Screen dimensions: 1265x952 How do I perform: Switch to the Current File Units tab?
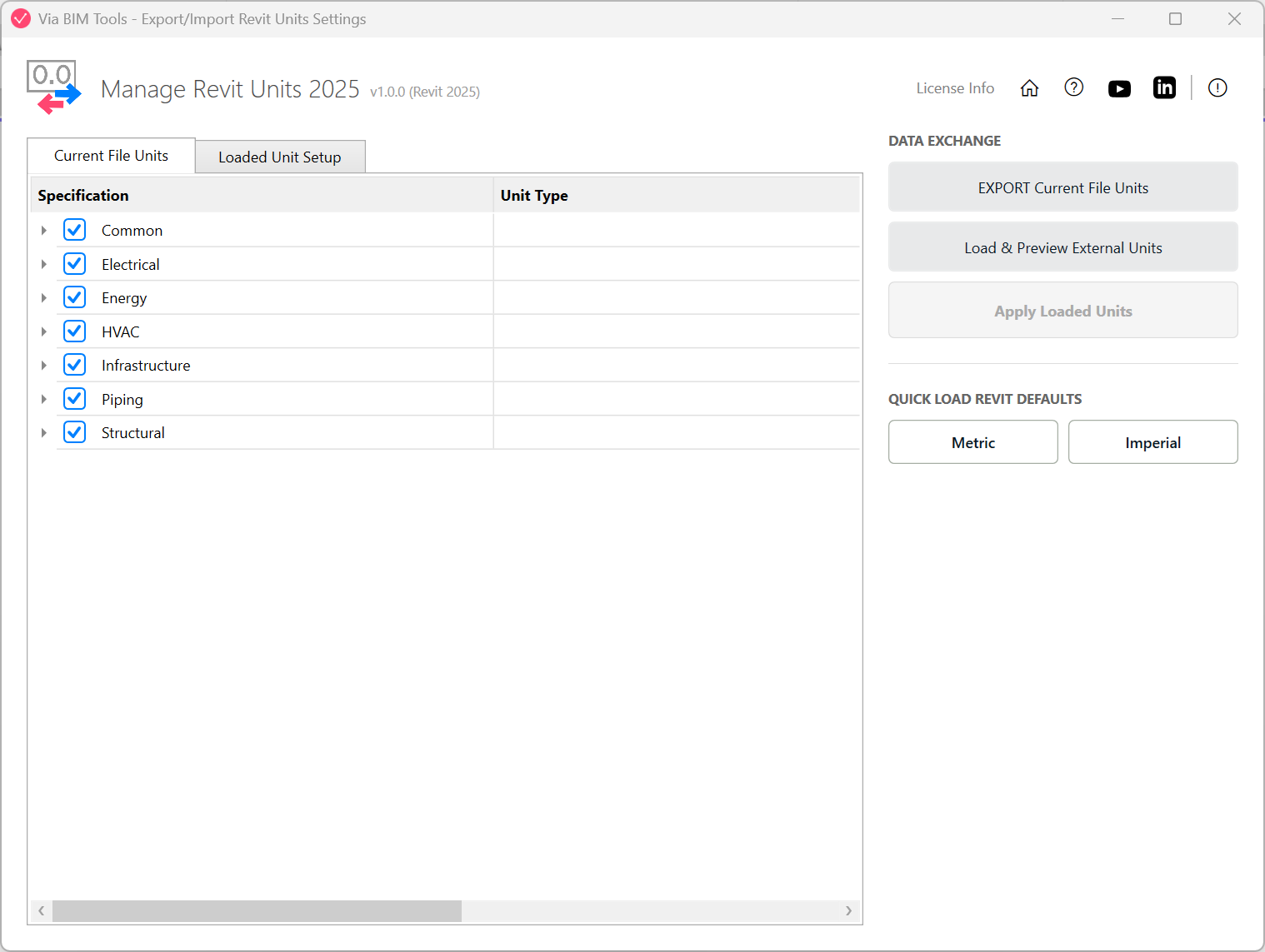pyautogui.click(x=112, y=156)
